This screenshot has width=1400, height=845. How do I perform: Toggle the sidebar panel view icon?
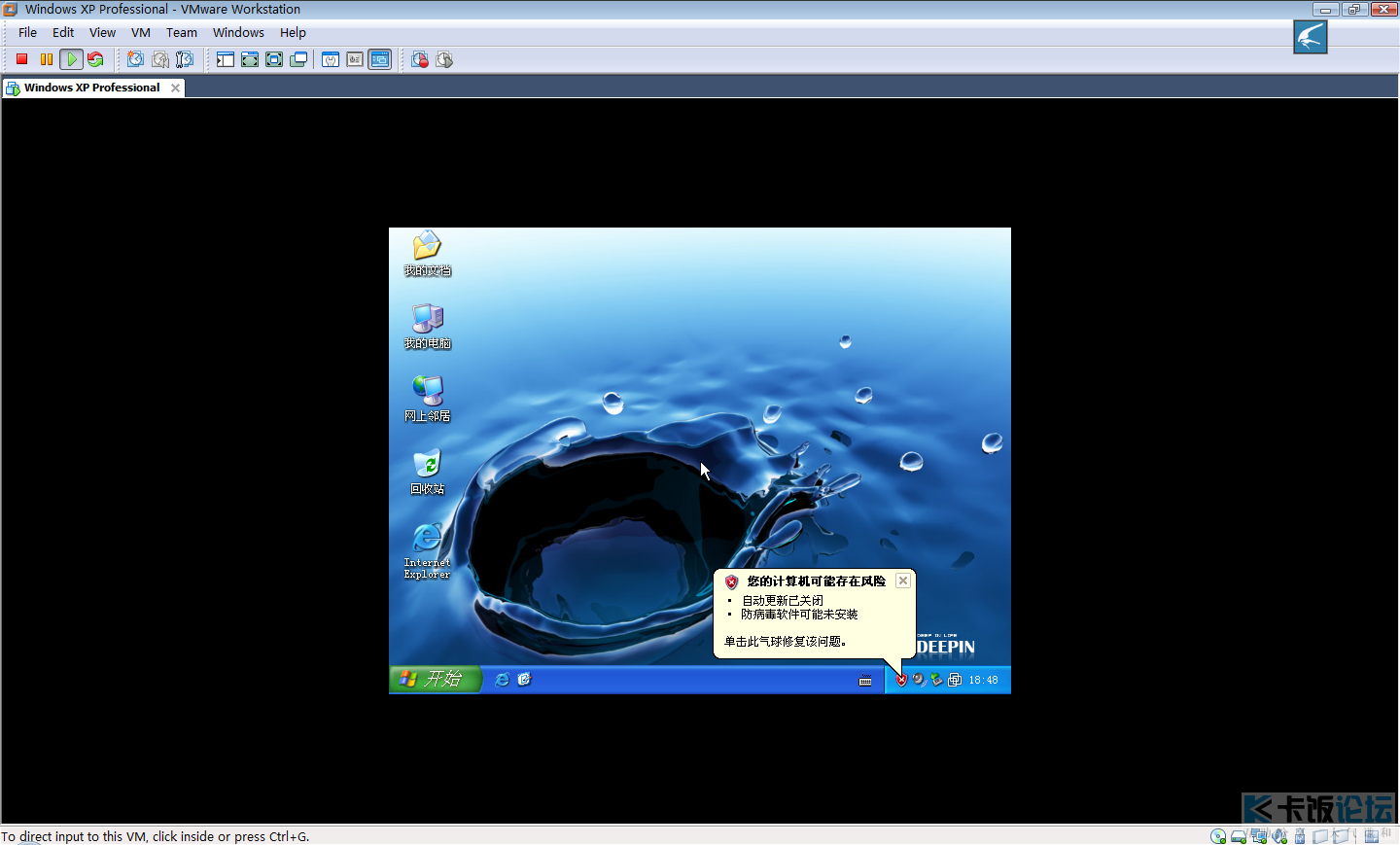[x=226, y=59]
